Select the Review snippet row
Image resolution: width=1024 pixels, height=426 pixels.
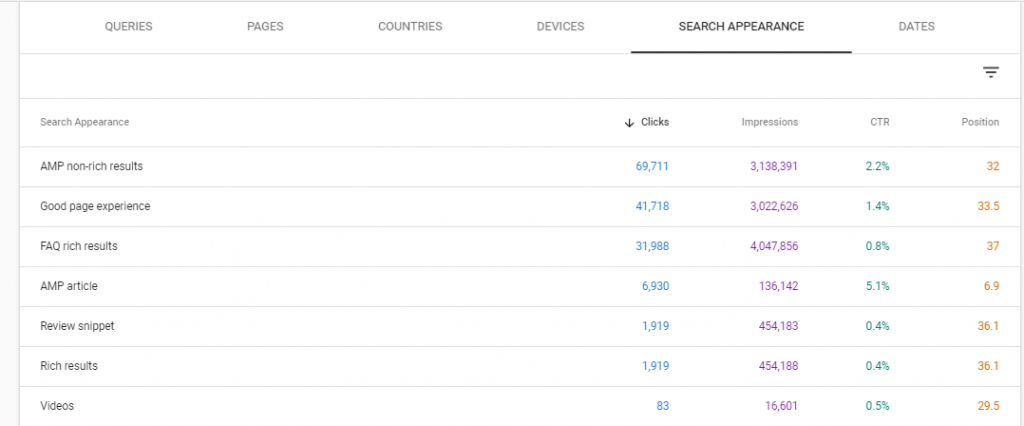(521, 326)
